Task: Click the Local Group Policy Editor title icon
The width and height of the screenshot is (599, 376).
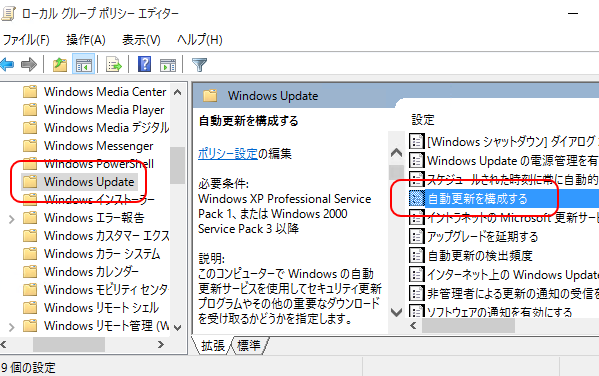Action: [8, 14]
